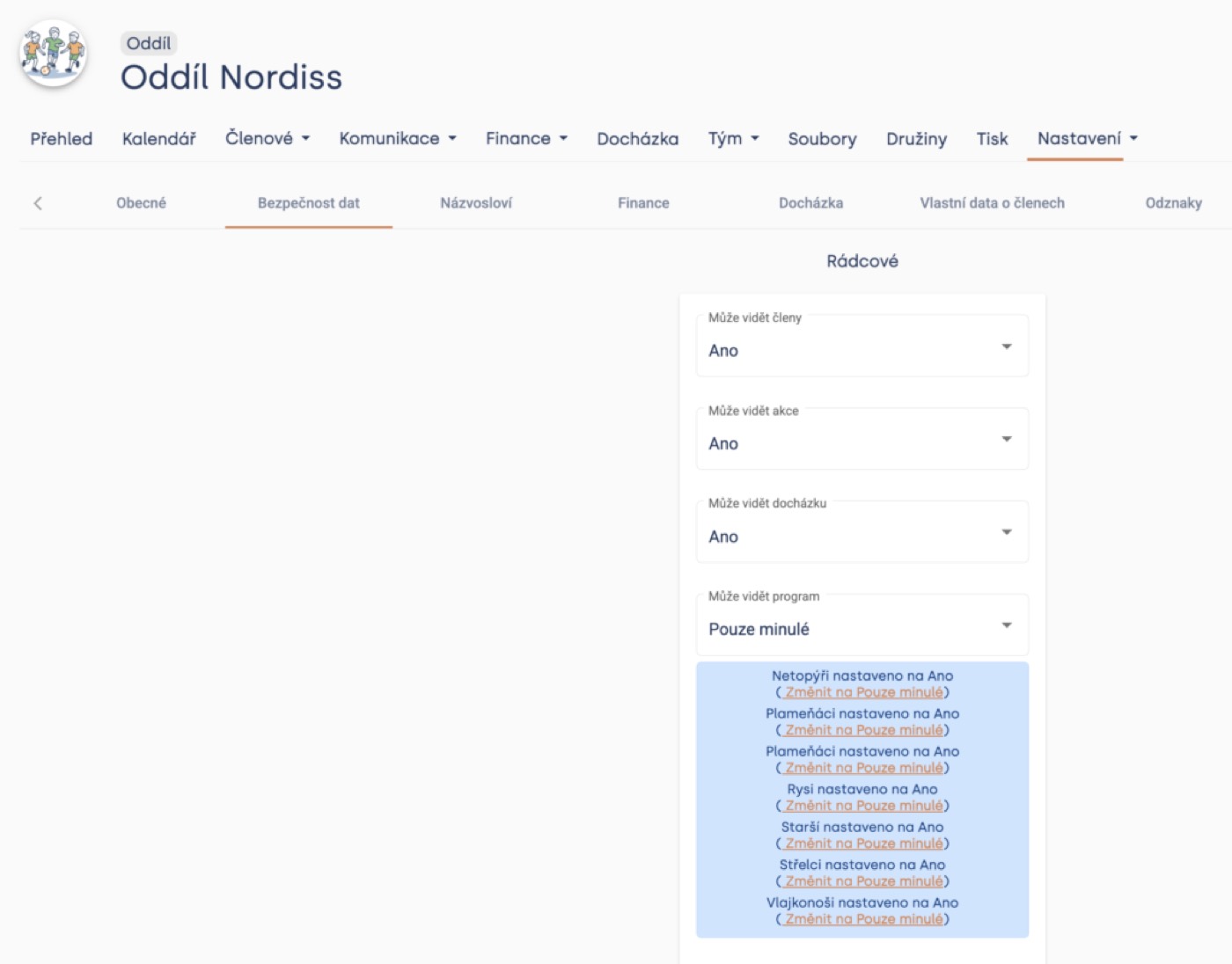Click 'Změnit na Pouze minulé' for Netopýři
Viewport: 1232px width, 964px height.
[863, 692]
